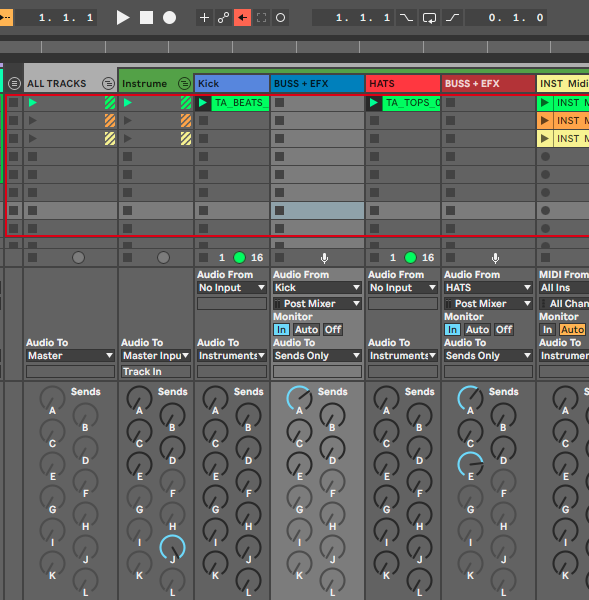
Task: Arm the Arrangement Record button
Action: tap(169, 18)
